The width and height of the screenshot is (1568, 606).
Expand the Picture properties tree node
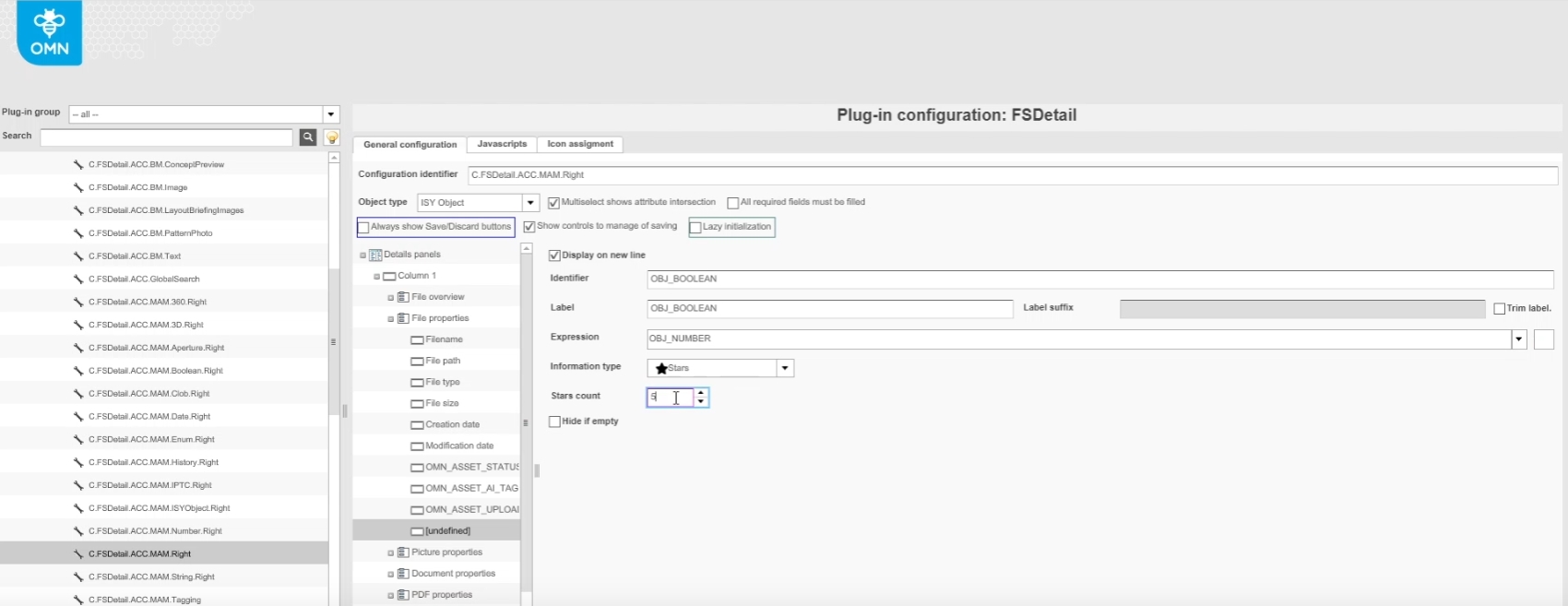pos(390,553)
